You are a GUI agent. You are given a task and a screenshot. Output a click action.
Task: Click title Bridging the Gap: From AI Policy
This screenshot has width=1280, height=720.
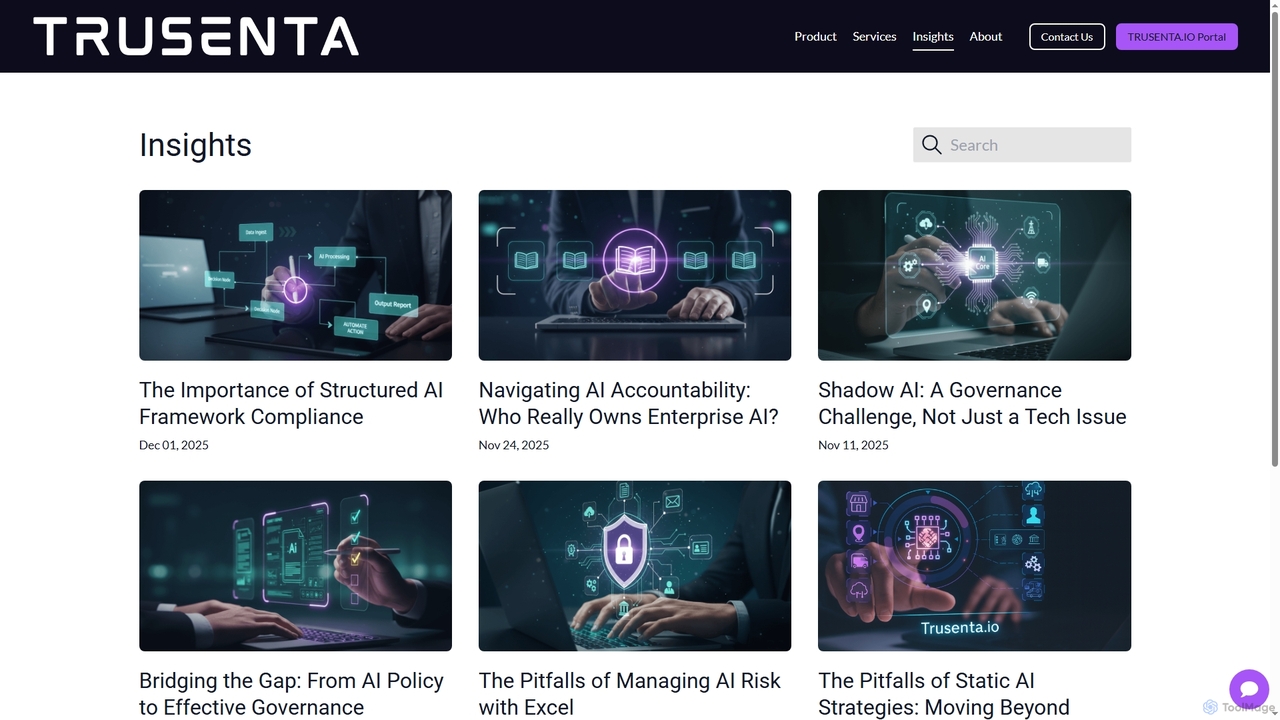291,694
